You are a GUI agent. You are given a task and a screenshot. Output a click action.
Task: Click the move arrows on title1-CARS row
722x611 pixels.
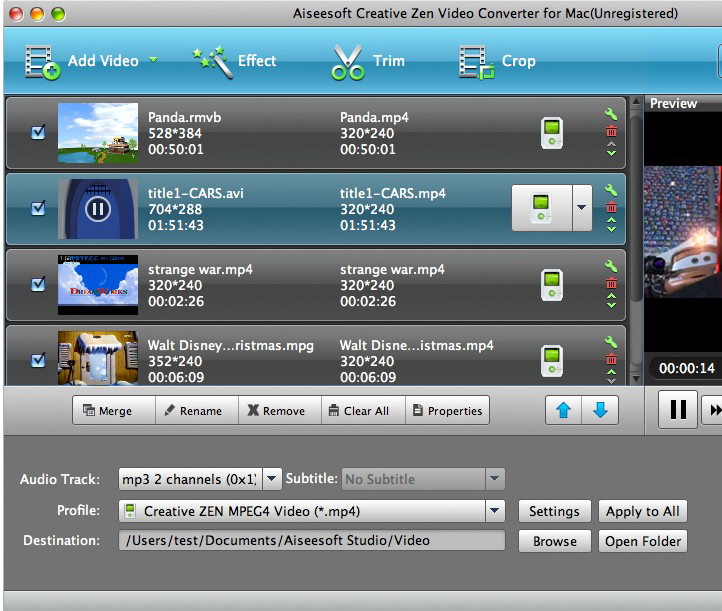pyautogui.click(x=611, y=225)
